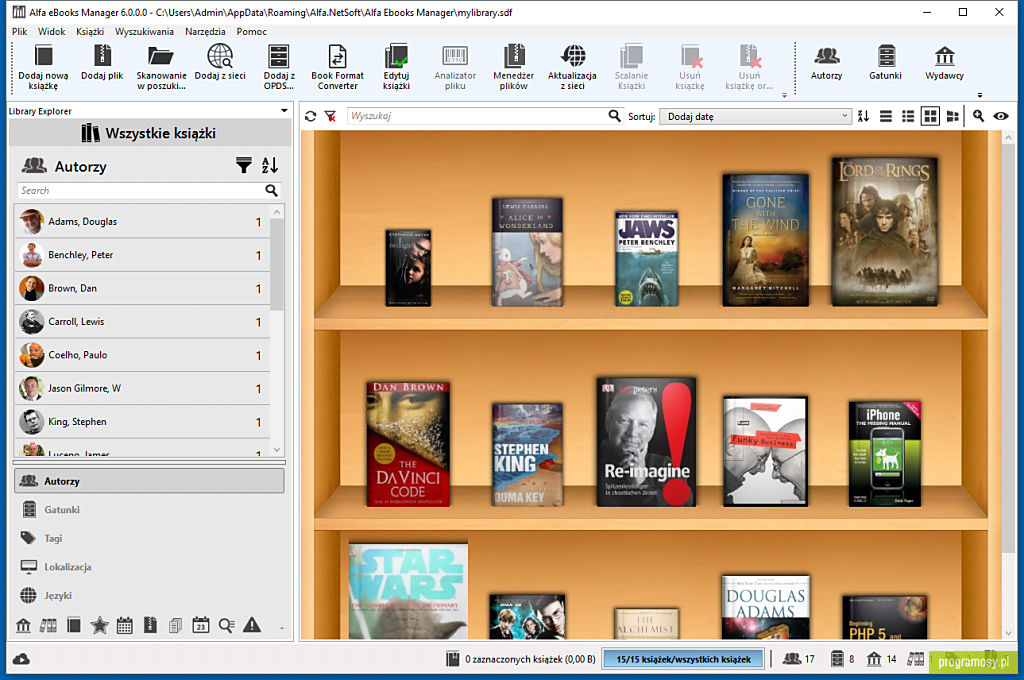Click the 15/15 książek/wszystkich książek status button
The width and height of the screenshot is (1024, 680).
(x=684, y=659)
